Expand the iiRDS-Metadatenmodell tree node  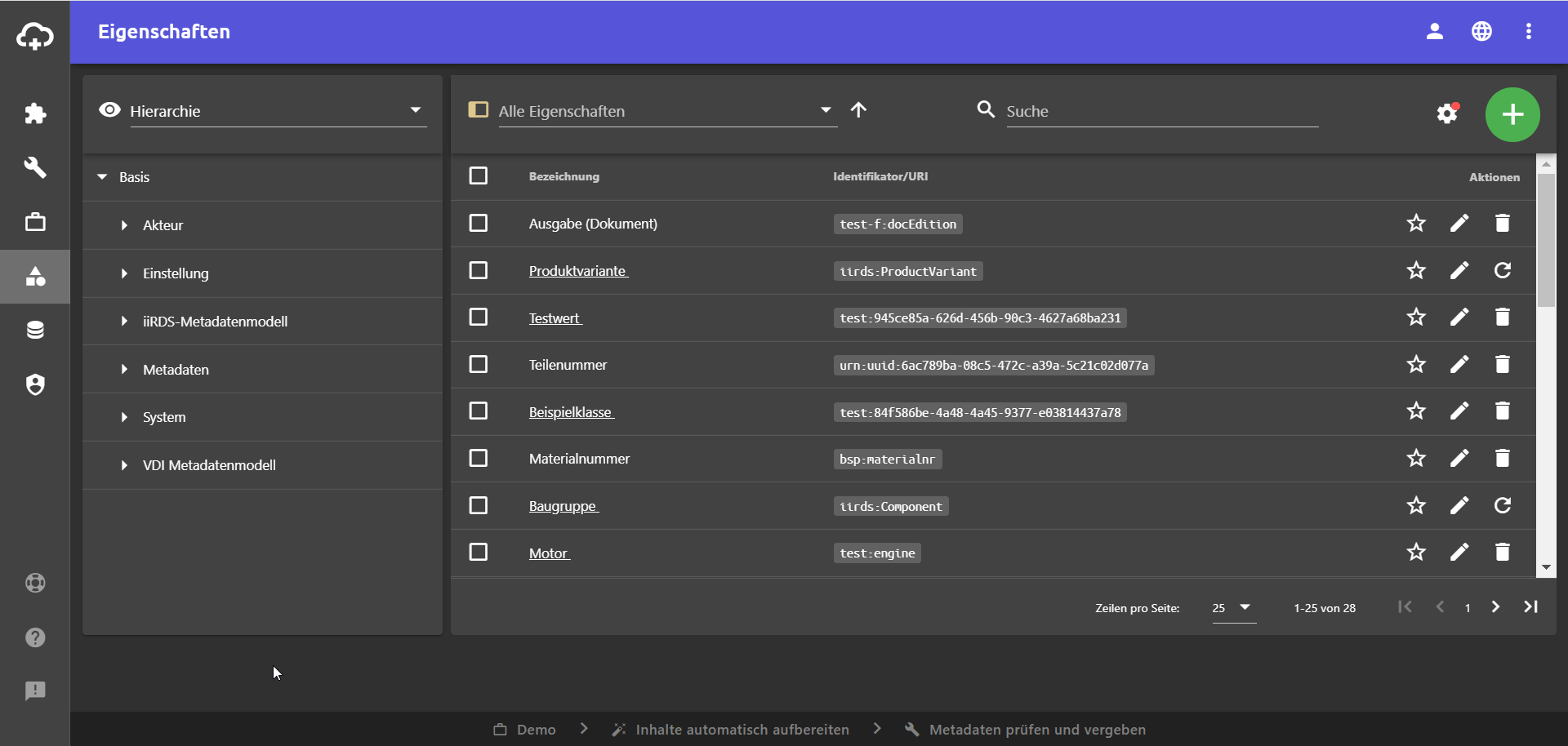pos(124,322)
